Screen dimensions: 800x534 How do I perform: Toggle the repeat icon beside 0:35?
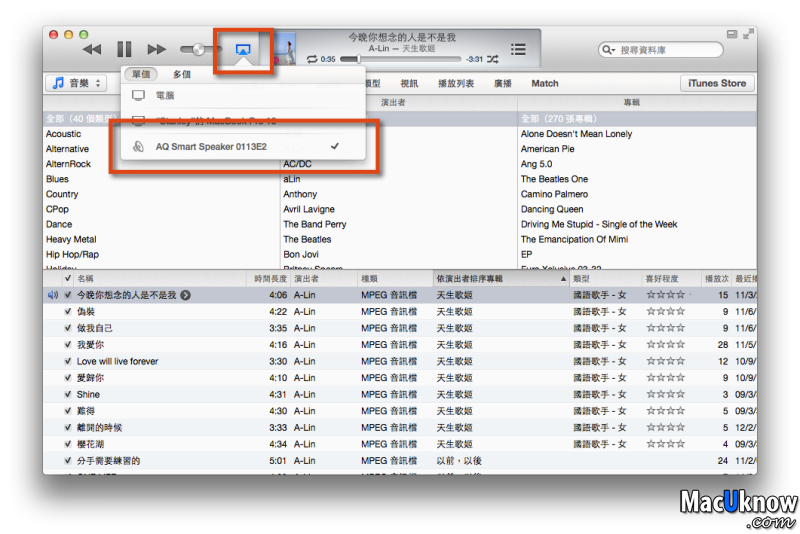coord(312,60)
